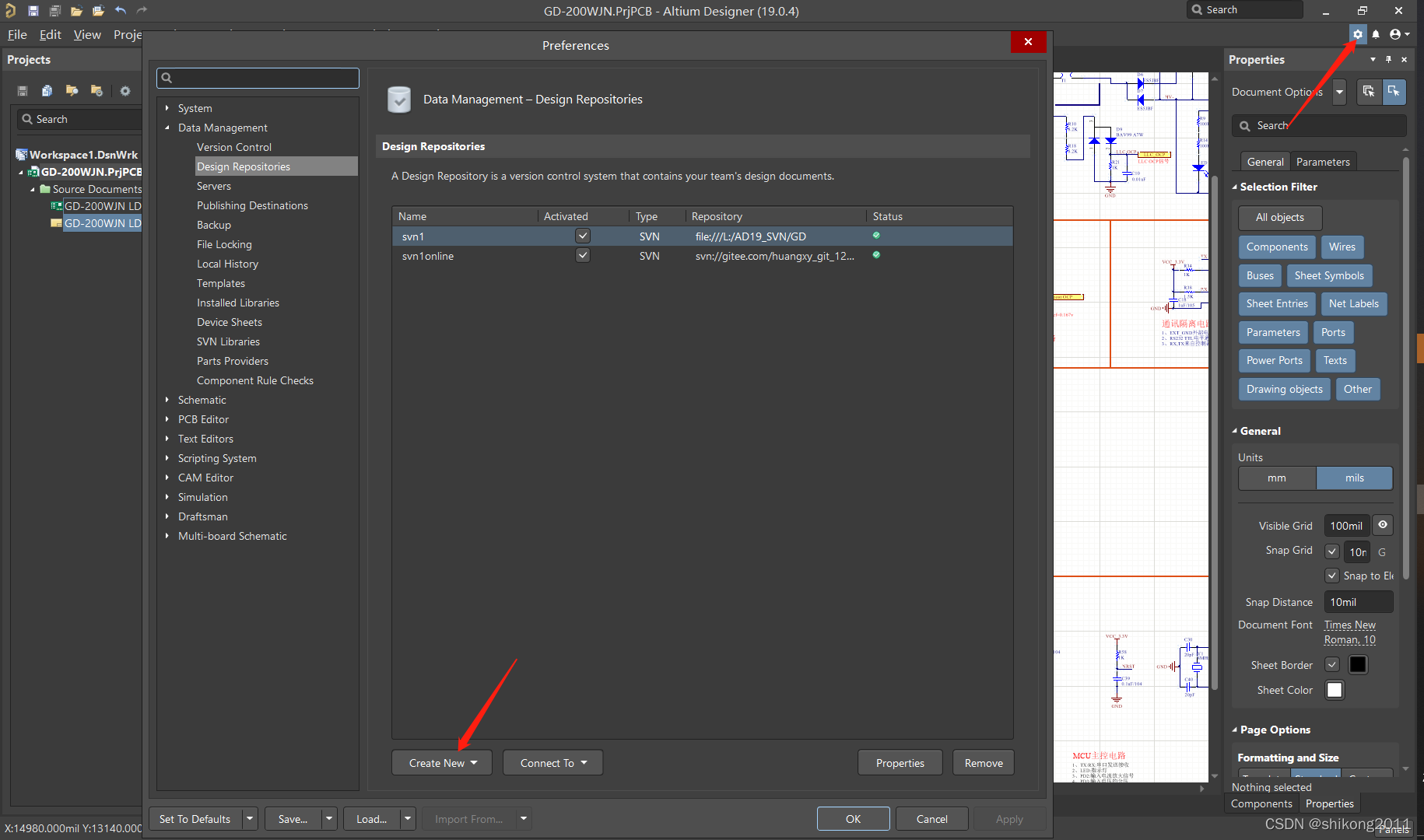
Task: Open the Preferences gear icon at top right
Action: 1358,34
